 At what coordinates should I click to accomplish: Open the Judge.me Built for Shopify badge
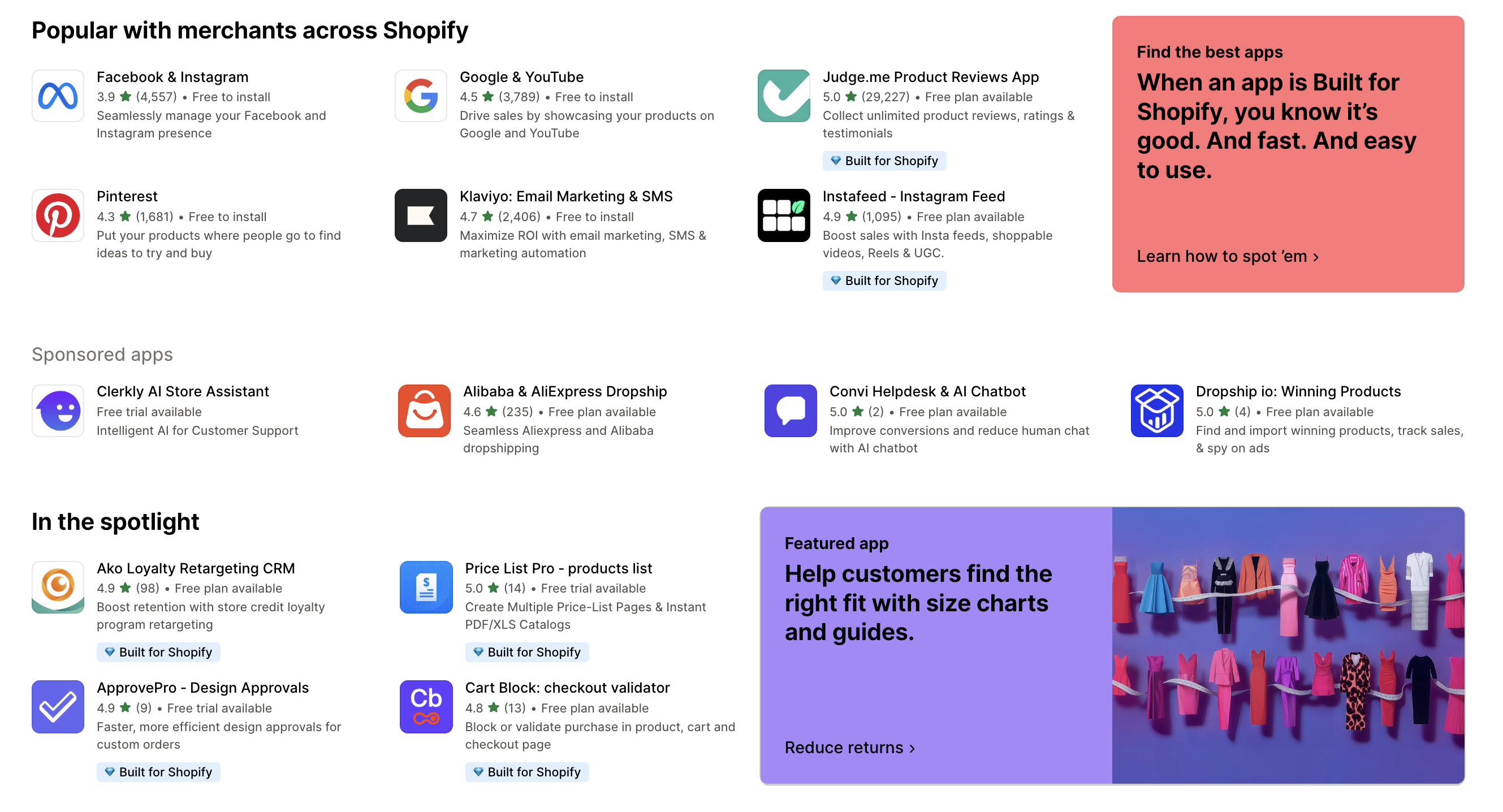pyautogui.click(x=884, y=161)
